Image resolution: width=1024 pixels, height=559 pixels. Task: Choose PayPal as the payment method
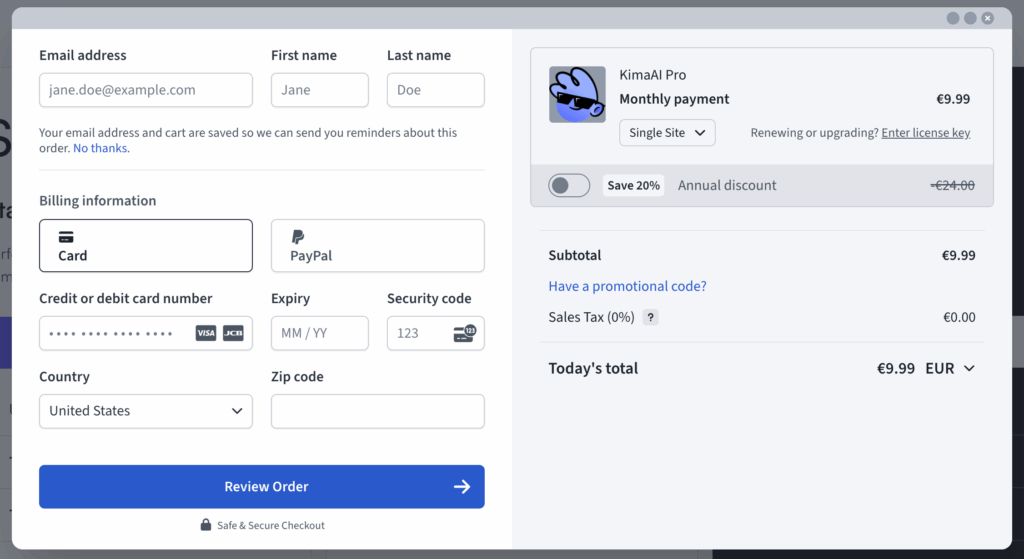[x=377, y=246]
